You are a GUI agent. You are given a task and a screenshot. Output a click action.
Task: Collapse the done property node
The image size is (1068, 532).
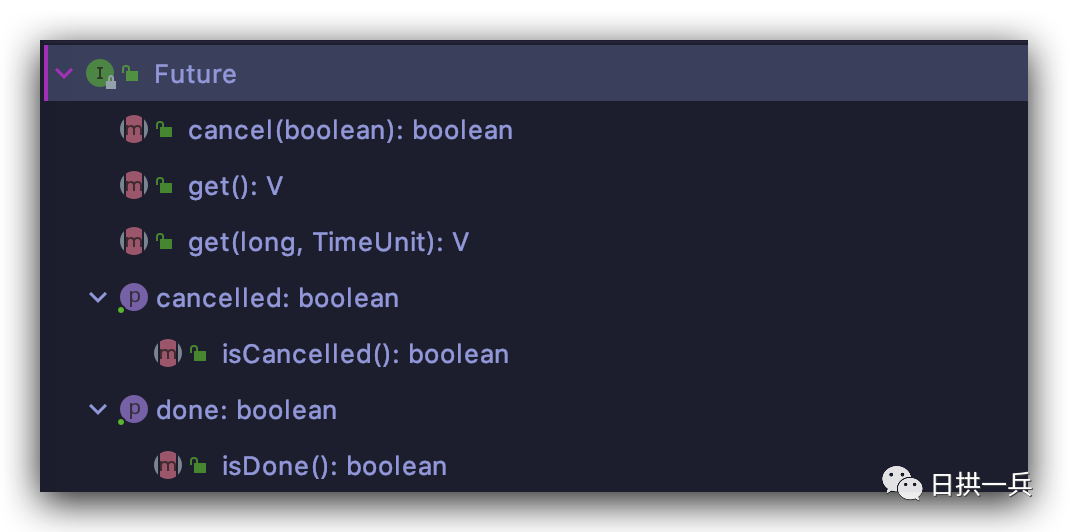pos(99,409)
